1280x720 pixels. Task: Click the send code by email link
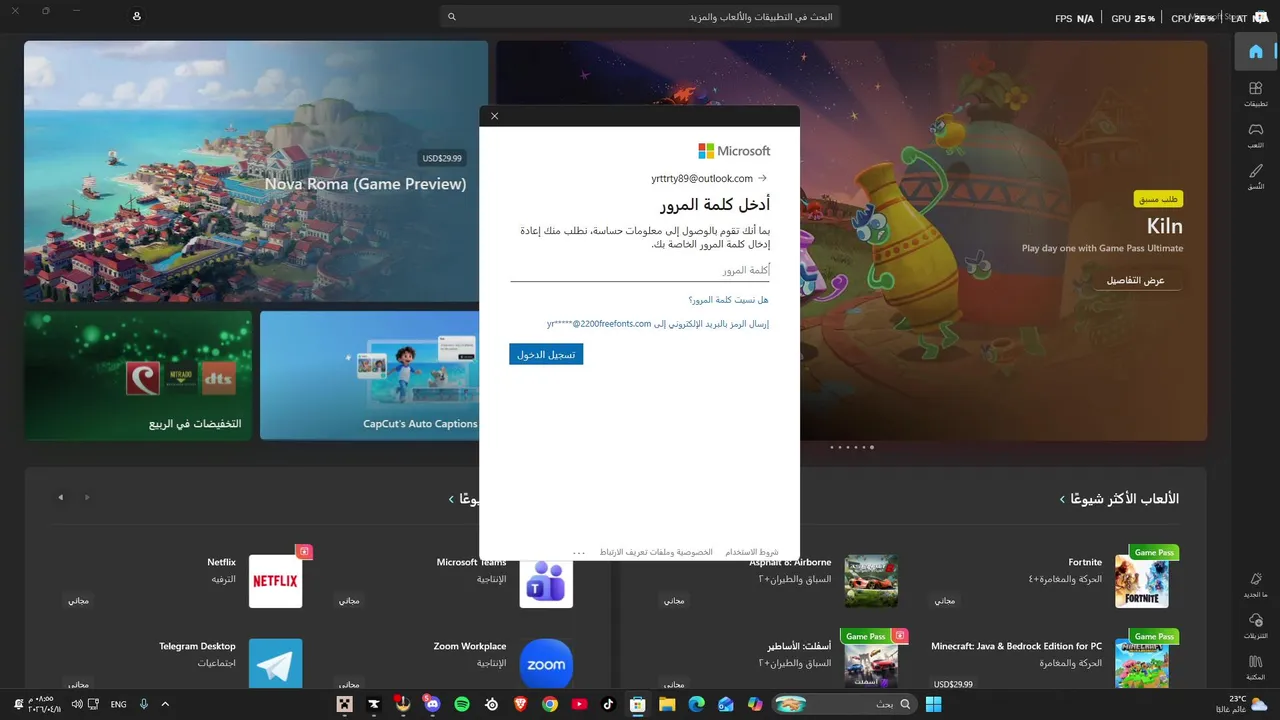click(x=658, y=324)
